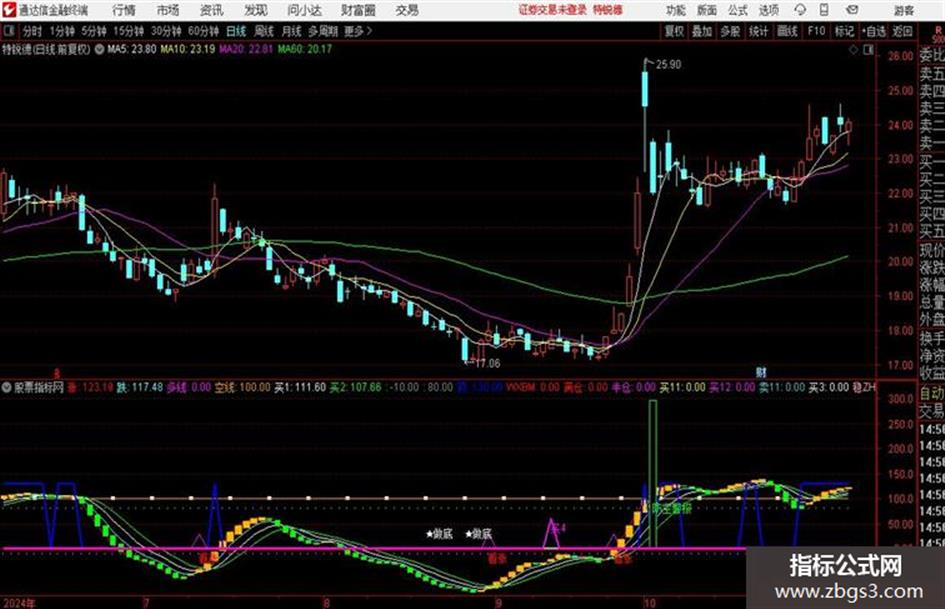Expand the round arrow before 股票指标网 indicator
The height and width of the screenshot is (609, 945).
pos(7,387)
